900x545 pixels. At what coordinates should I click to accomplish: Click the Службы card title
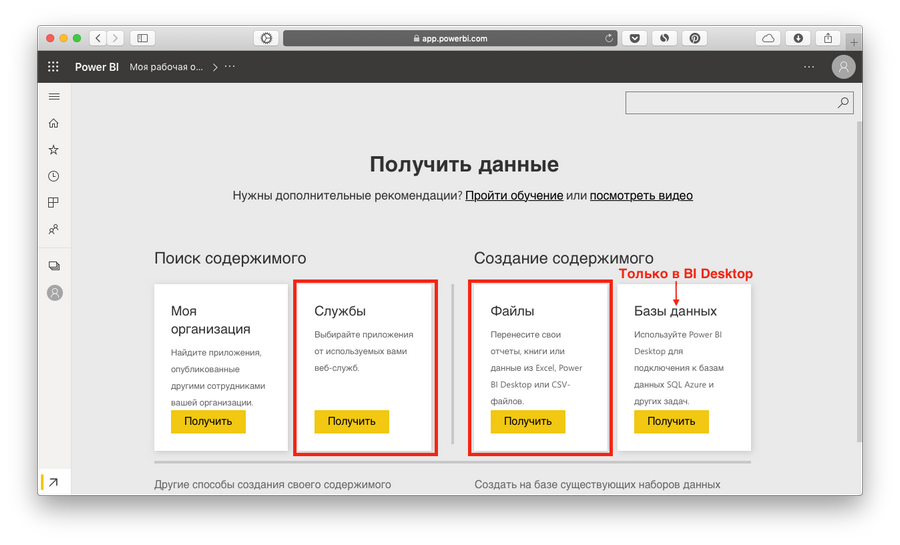click(x=340, y=311)
